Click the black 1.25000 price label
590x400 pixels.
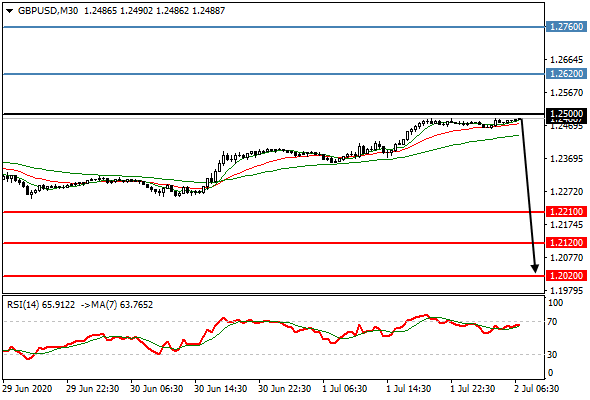coord(566,114)
